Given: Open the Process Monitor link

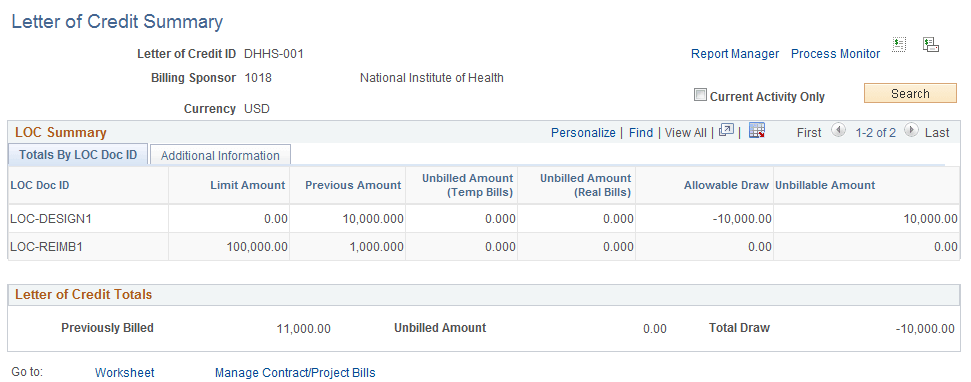Looking at the screenshot, I should (835, 54).
